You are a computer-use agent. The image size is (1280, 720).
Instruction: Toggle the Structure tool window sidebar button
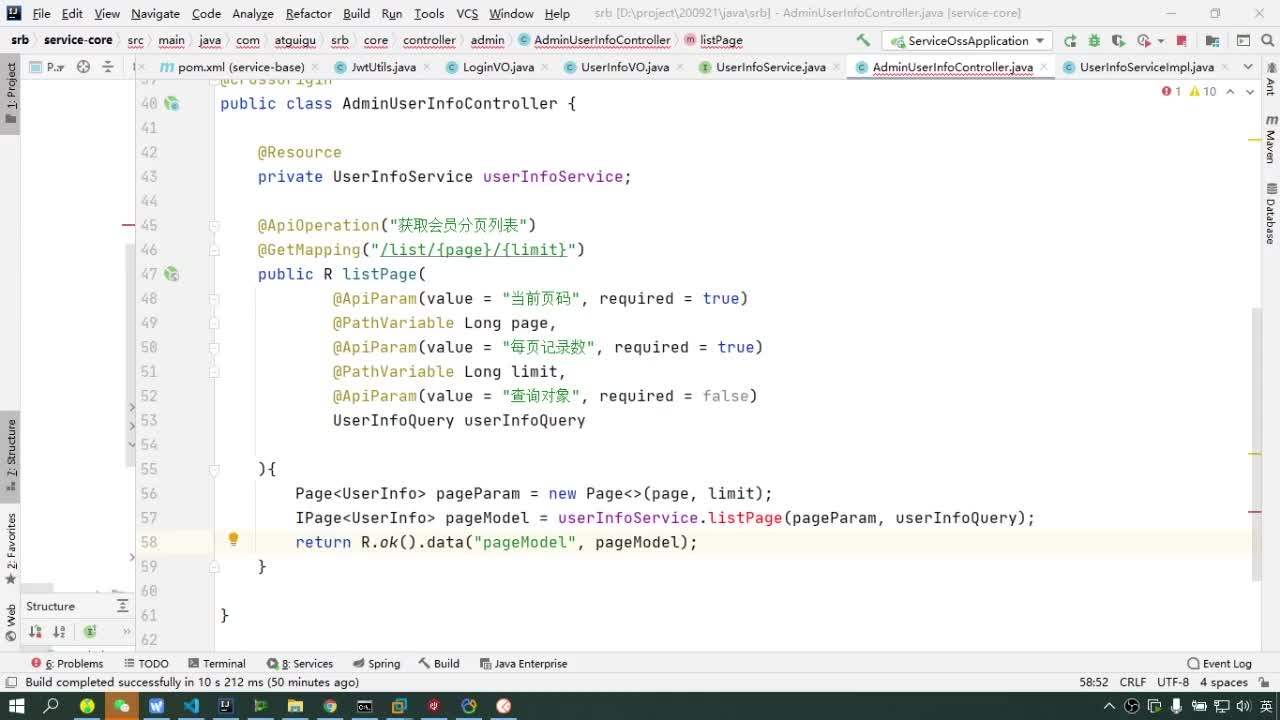pyautogui.click(x=11, y=455)
